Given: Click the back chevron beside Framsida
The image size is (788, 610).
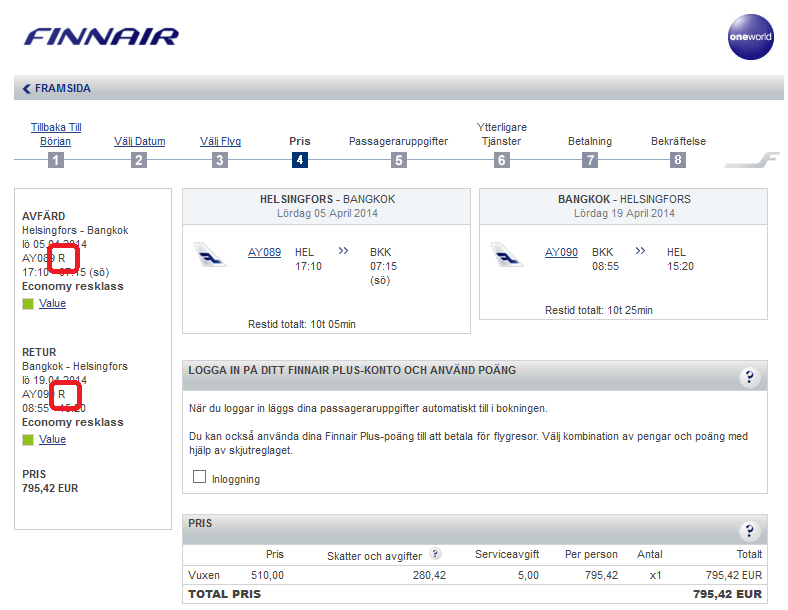Looking at the screenshot, I should click(26, 89).
